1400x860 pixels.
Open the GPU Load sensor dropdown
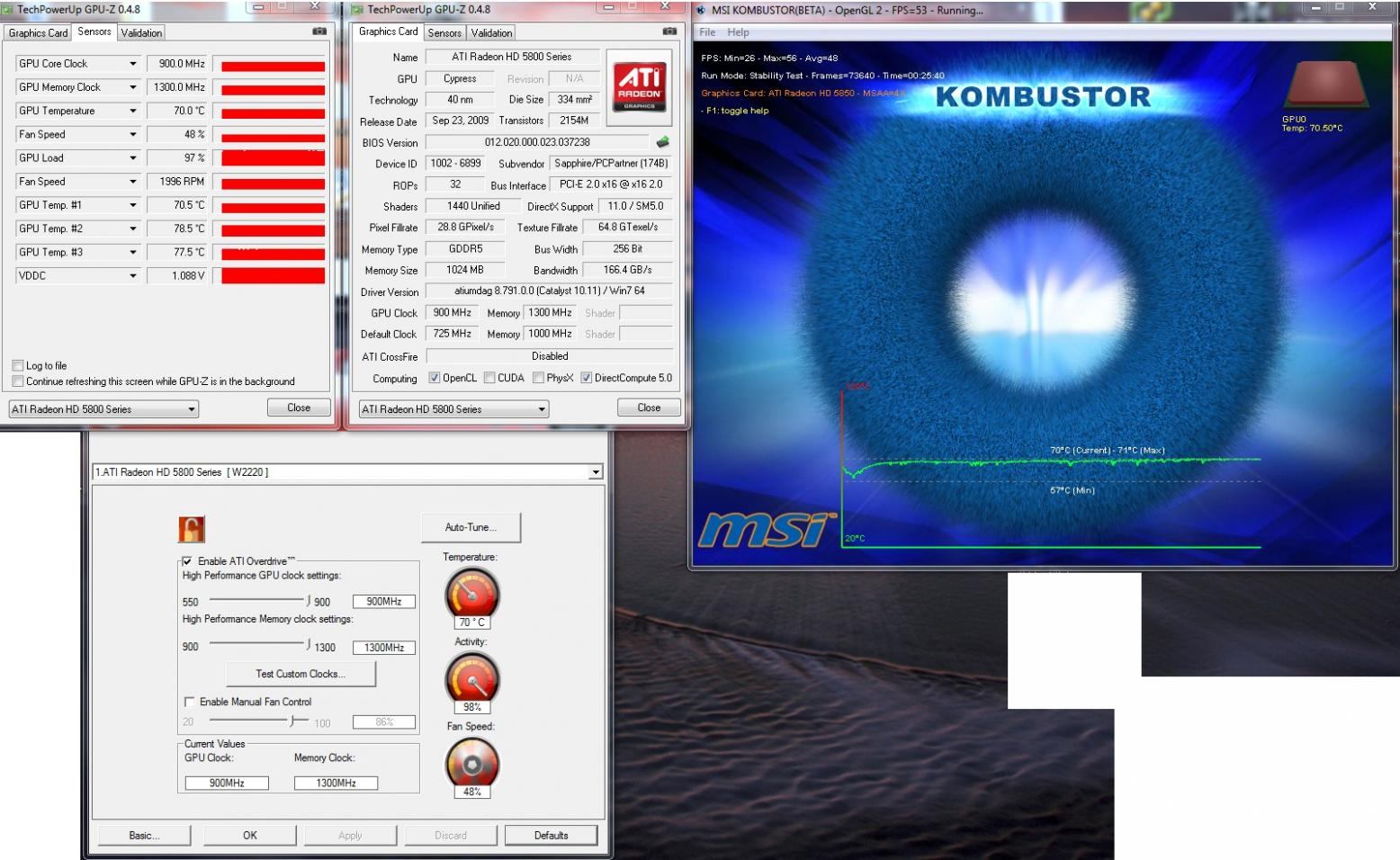[133, 157]
